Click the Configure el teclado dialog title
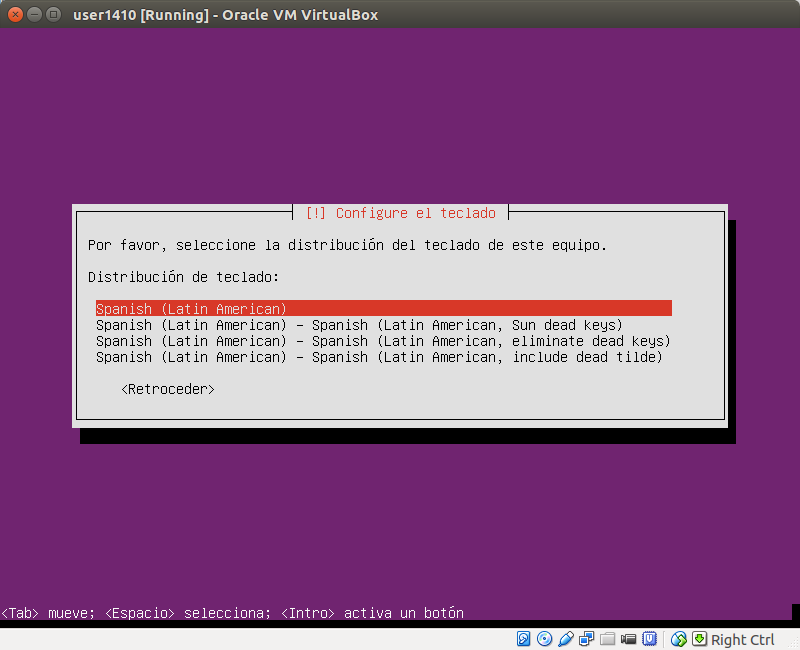 [399, 212]
